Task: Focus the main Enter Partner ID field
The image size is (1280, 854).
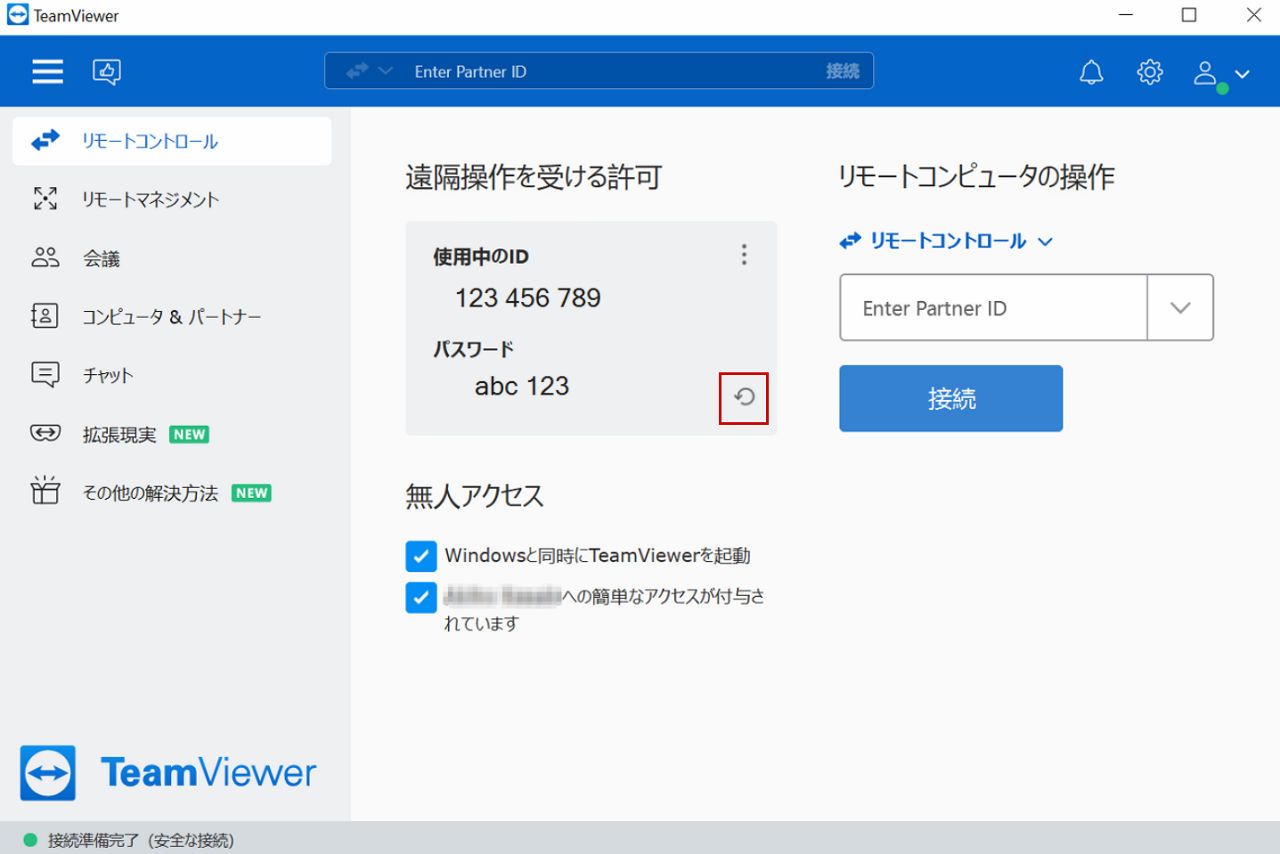Action: tap(993, 308)
